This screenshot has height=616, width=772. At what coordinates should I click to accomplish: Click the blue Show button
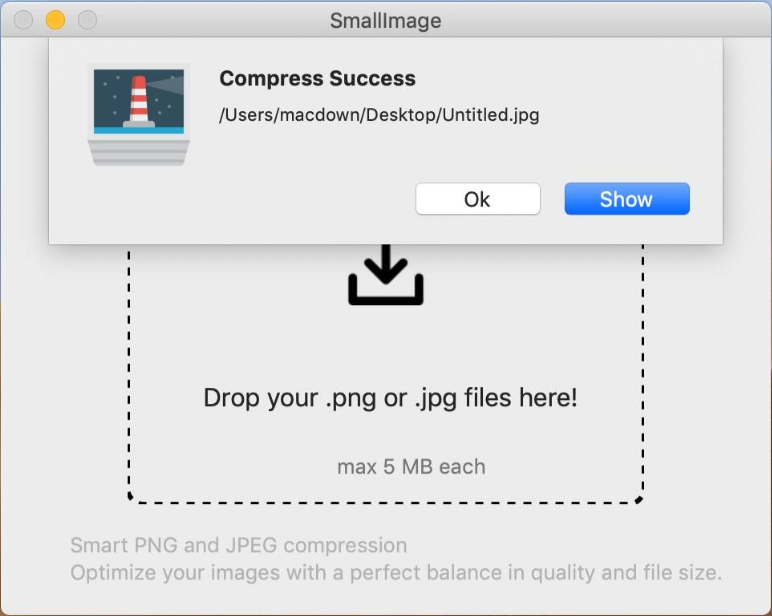pyautogui.click(x=627, y=199)
